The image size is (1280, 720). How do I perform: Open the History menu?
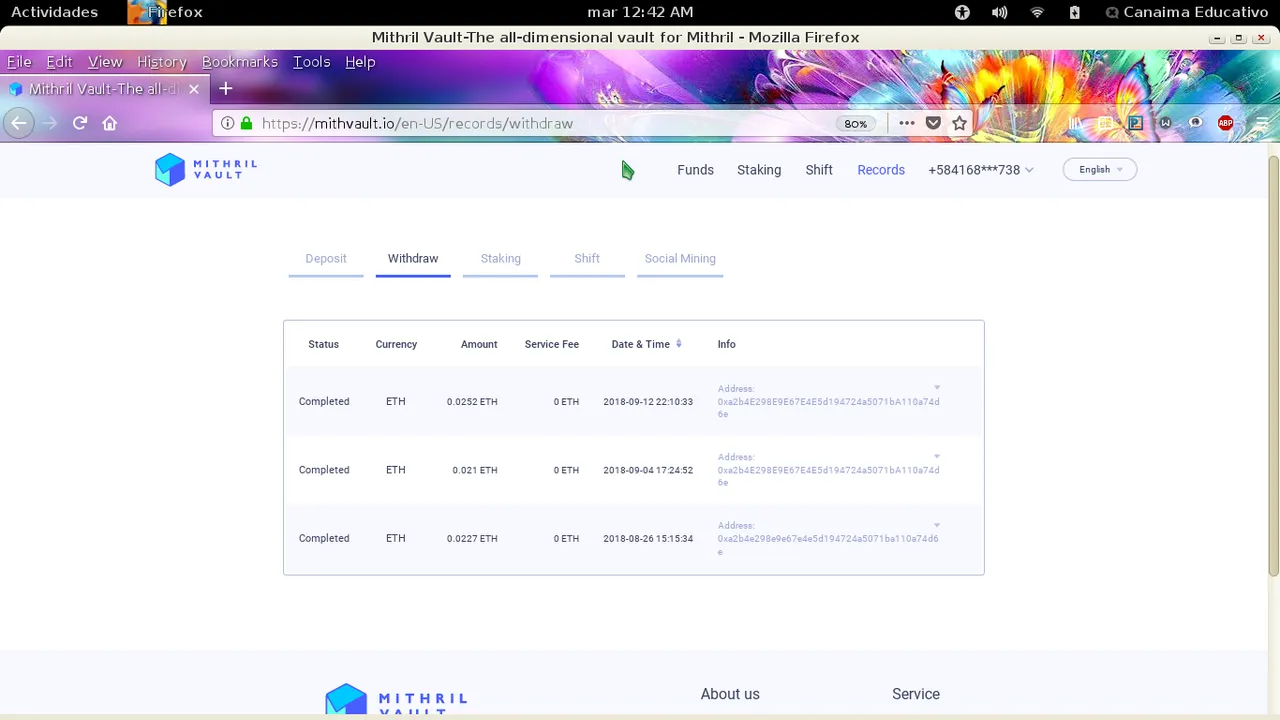tap(162, 62)
